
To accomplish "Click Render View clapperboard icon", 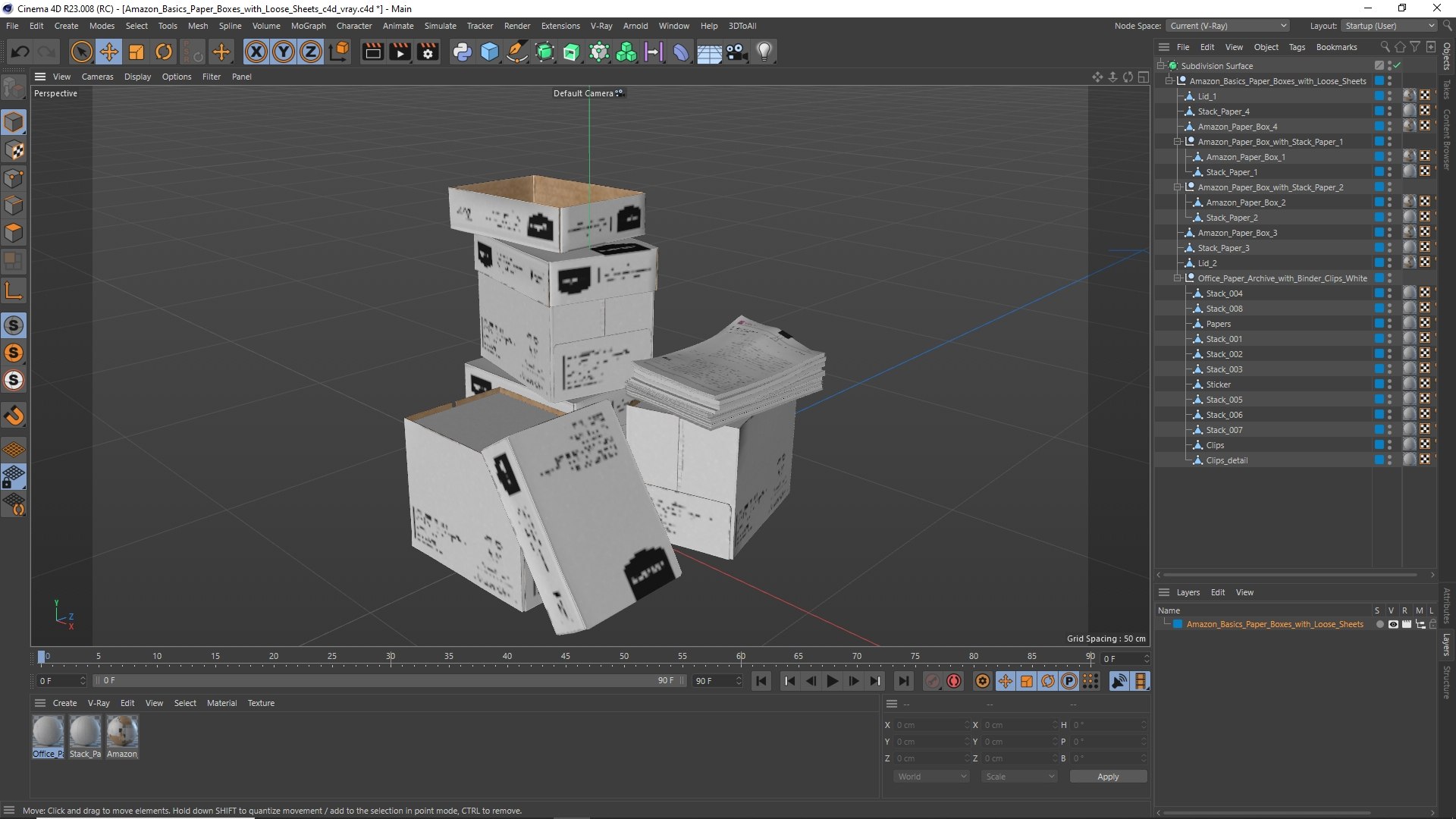I will coord(372,52).
